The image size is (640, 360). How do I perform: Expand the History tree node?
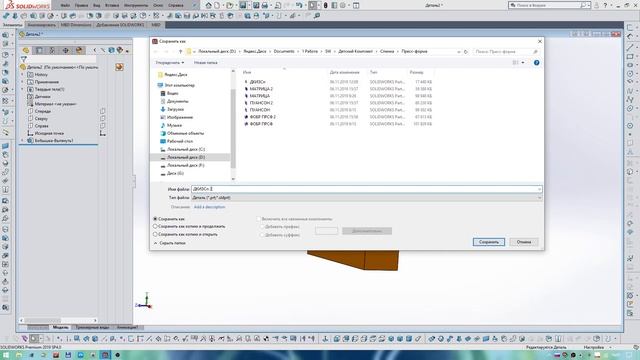(22, 75)
